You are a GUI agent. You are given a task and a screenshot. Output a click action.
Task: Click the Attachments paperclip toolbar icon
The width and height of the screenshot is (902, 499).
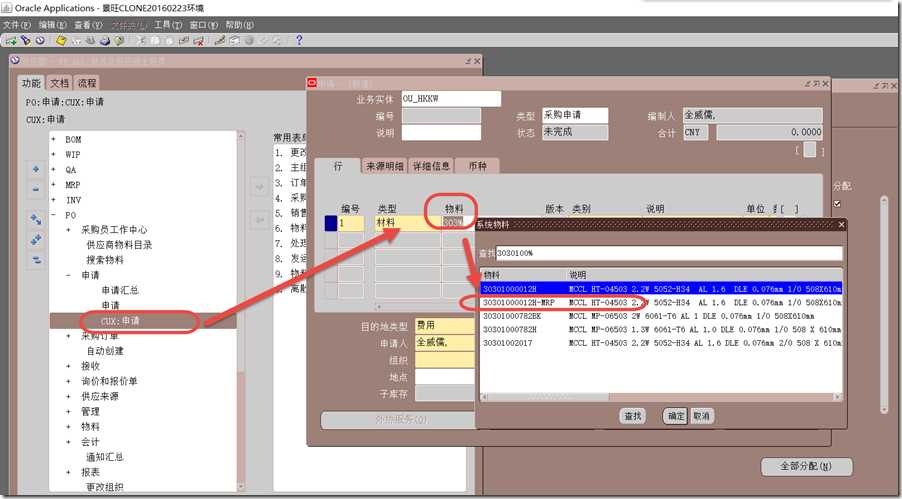[263, 40]
